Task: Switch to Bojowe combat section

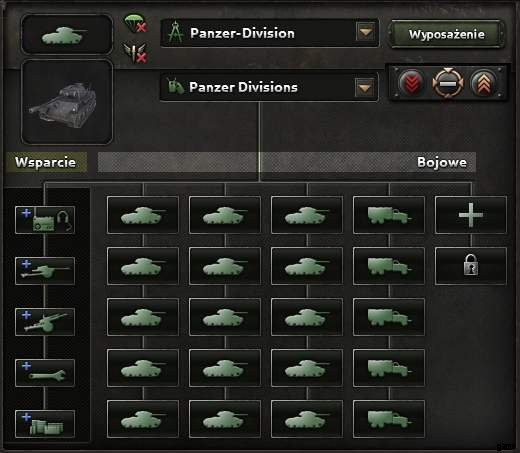Action: pyautogui.click(x=441, y=162)
